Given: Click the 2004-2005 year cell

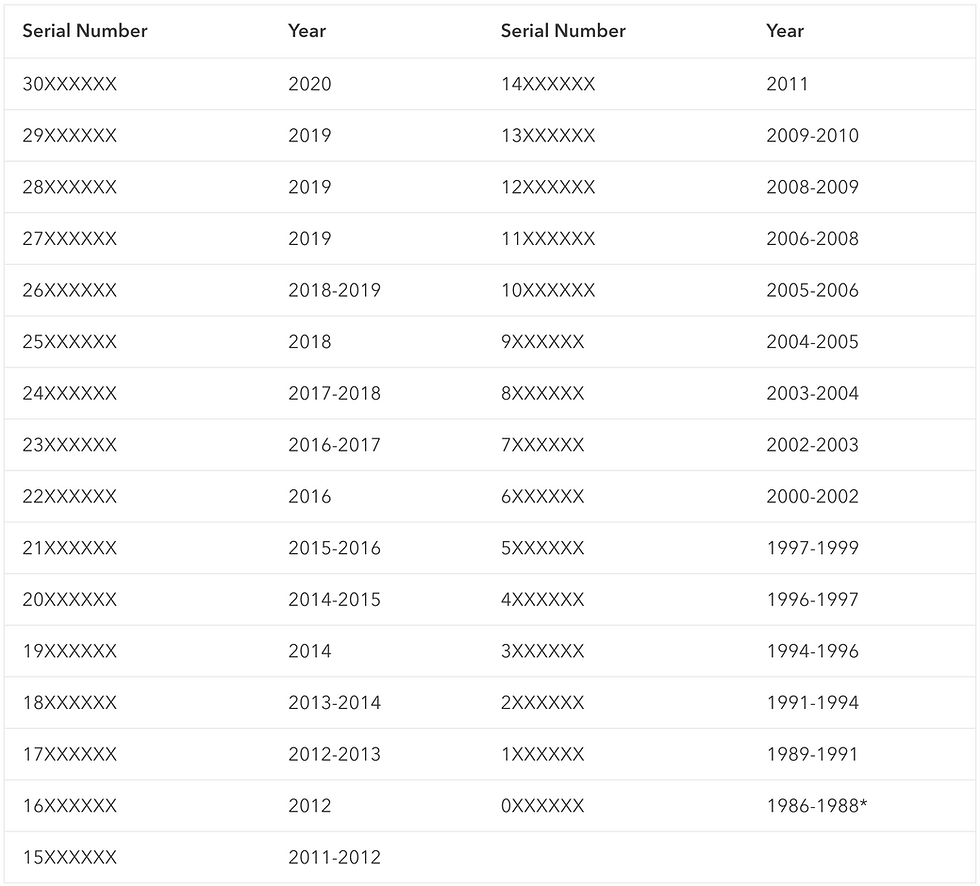Looking at the screenshot, I should coord(812,342).
